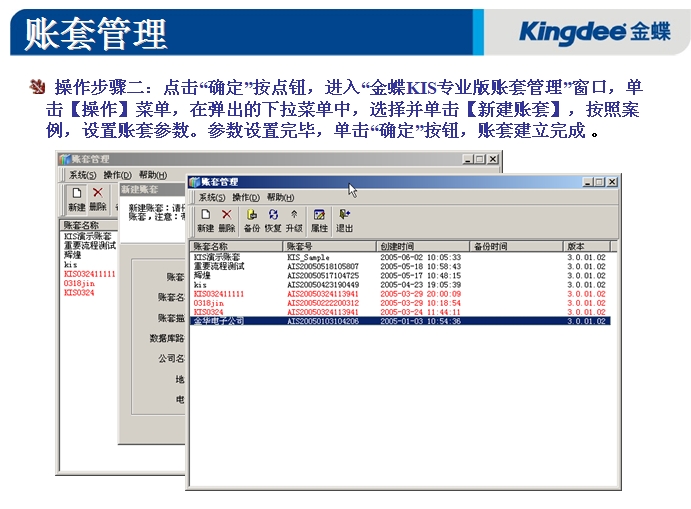
Task: Click the account number AIS20050103104206
Action: (x=323, y=321)
